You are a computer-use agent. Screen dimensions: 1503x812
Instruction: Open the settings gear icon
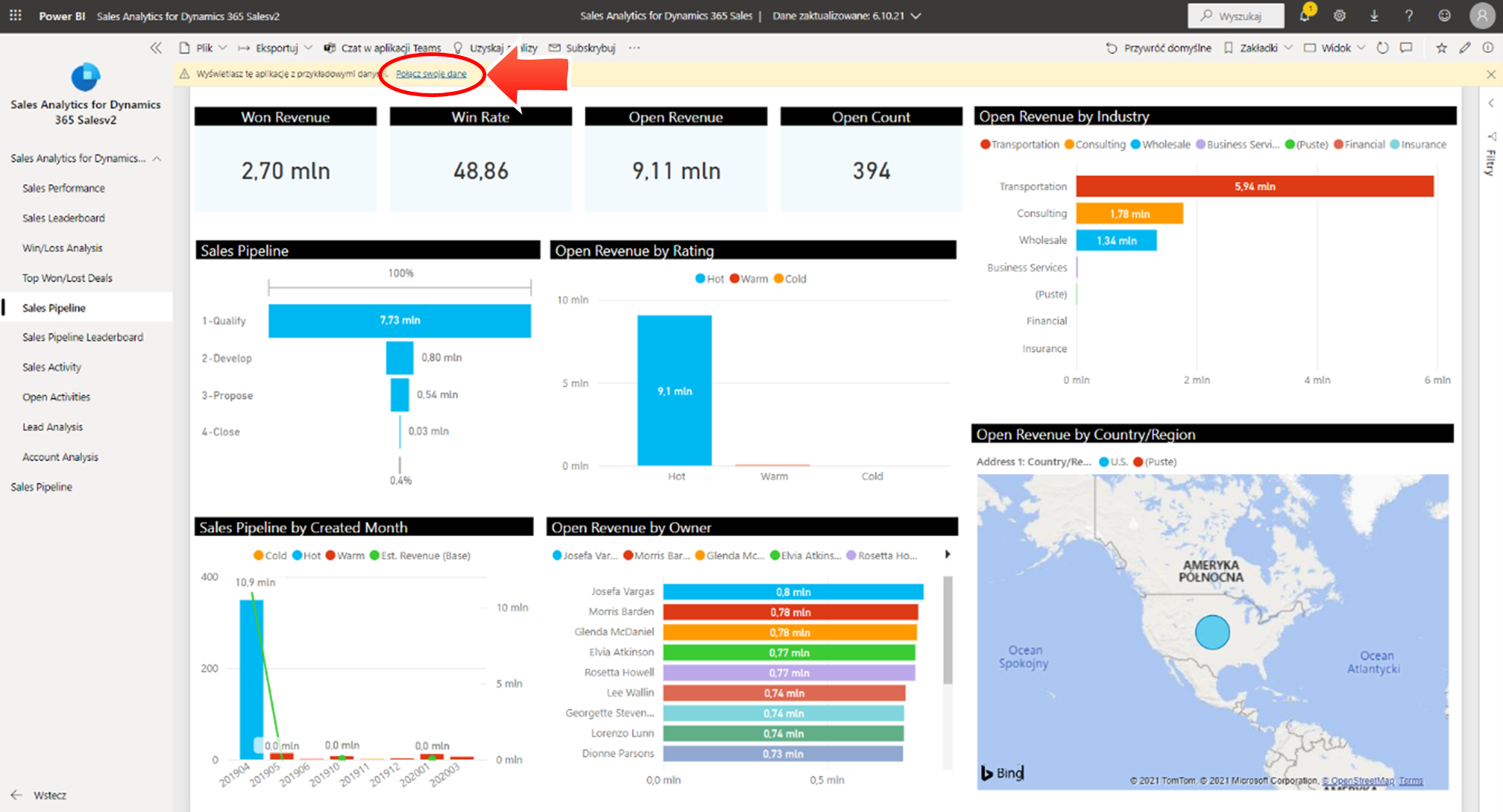click(1340, 15)
